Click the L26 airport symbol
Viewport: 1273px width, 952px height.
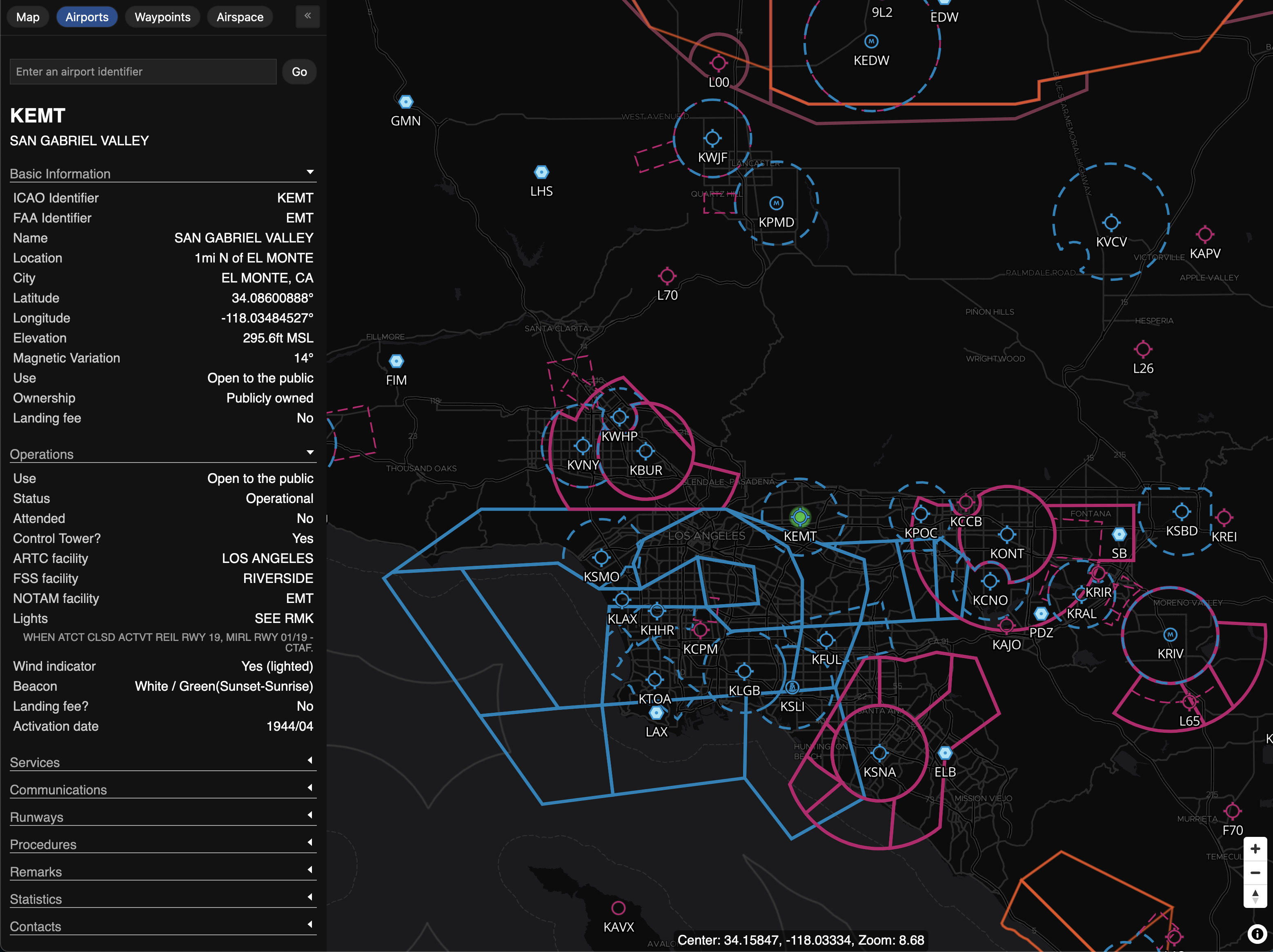1143,349
